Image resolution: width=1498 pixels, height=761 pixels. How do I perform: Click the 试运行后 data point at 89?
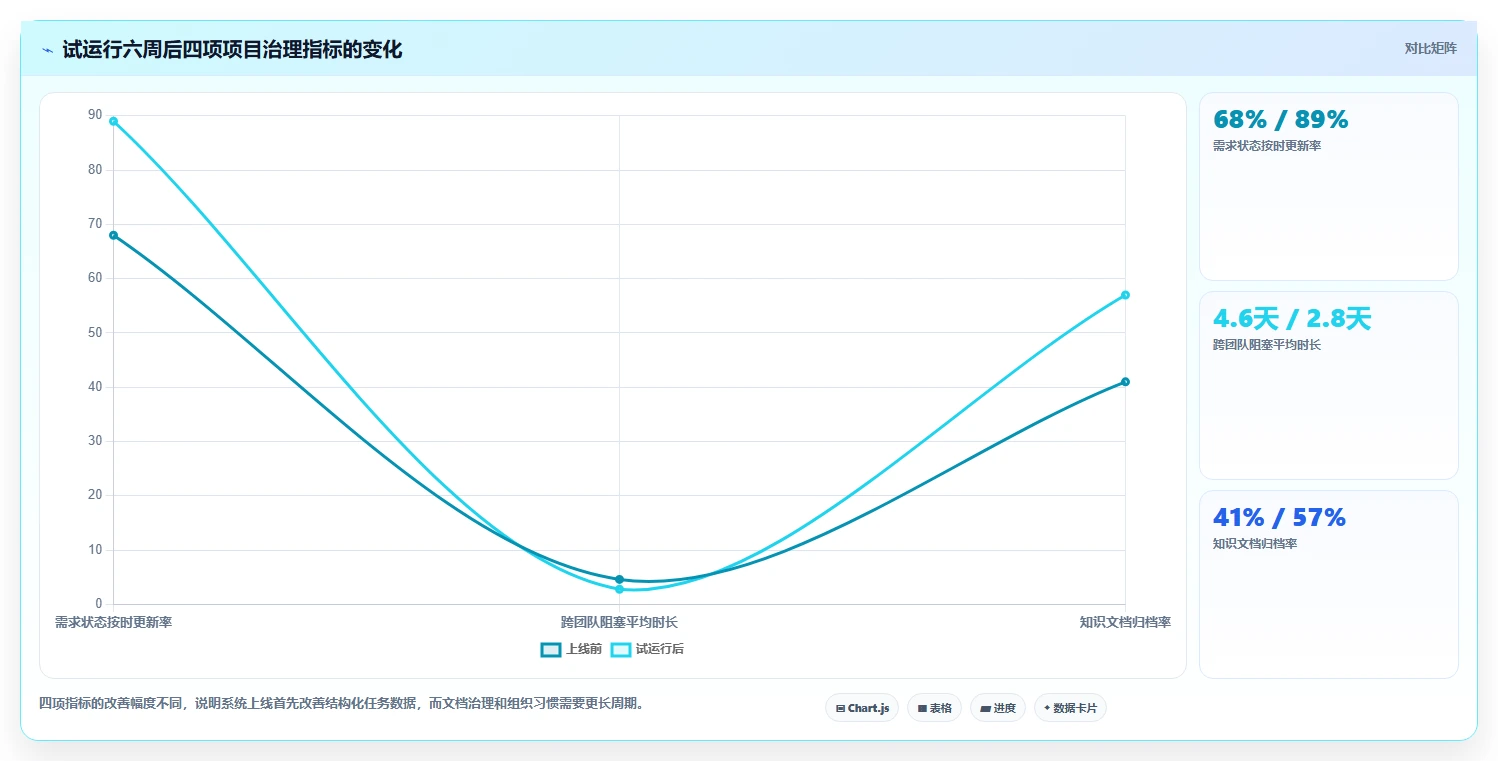point(113,121)
